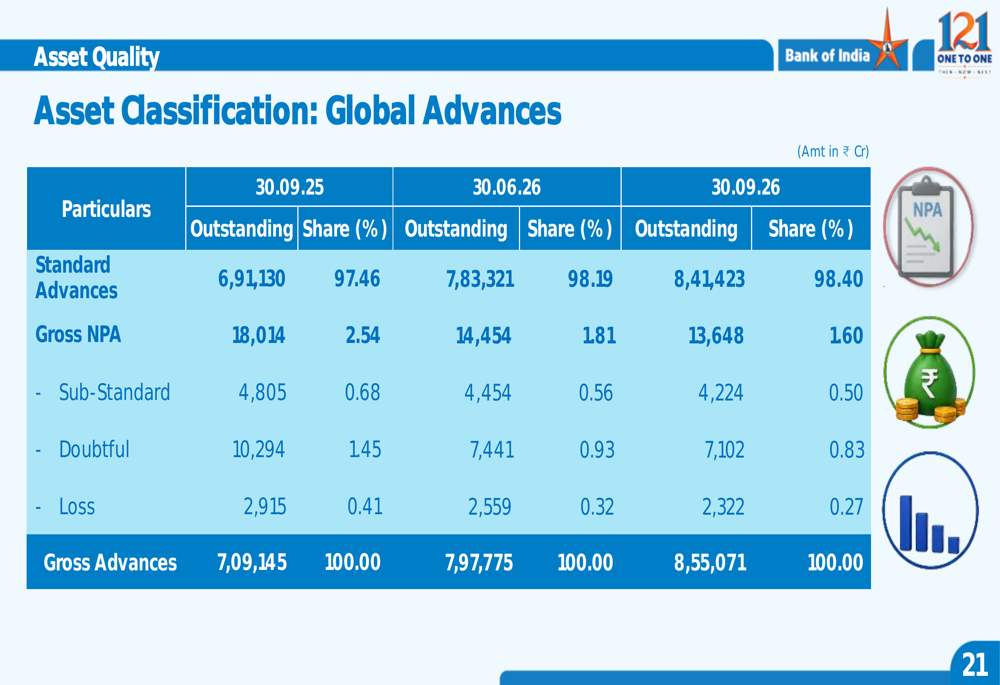The image size is (1000, 685).
Task: Click the Bank of India star logo
Action: click(888, 42)
